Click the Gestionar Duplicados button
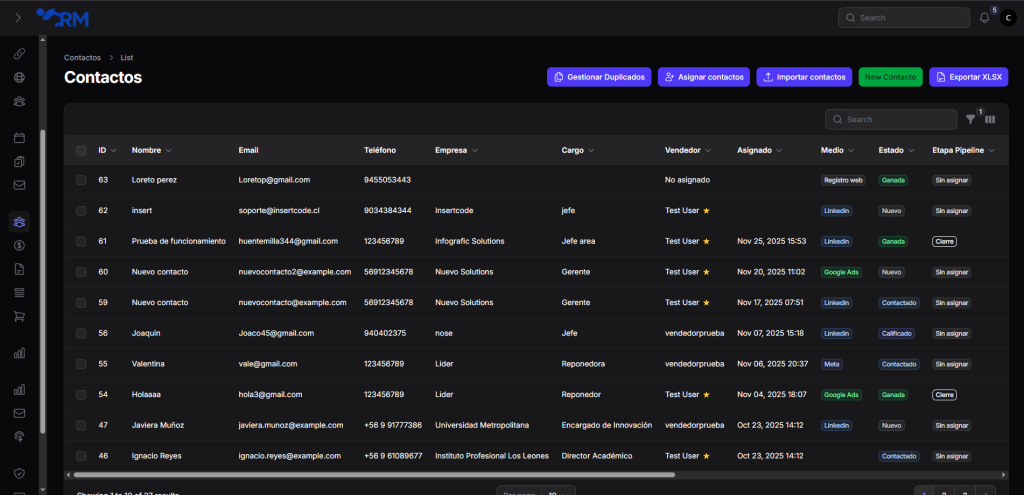The height and width of the screenshot is (495, 1024). click(x=599, y=77)
